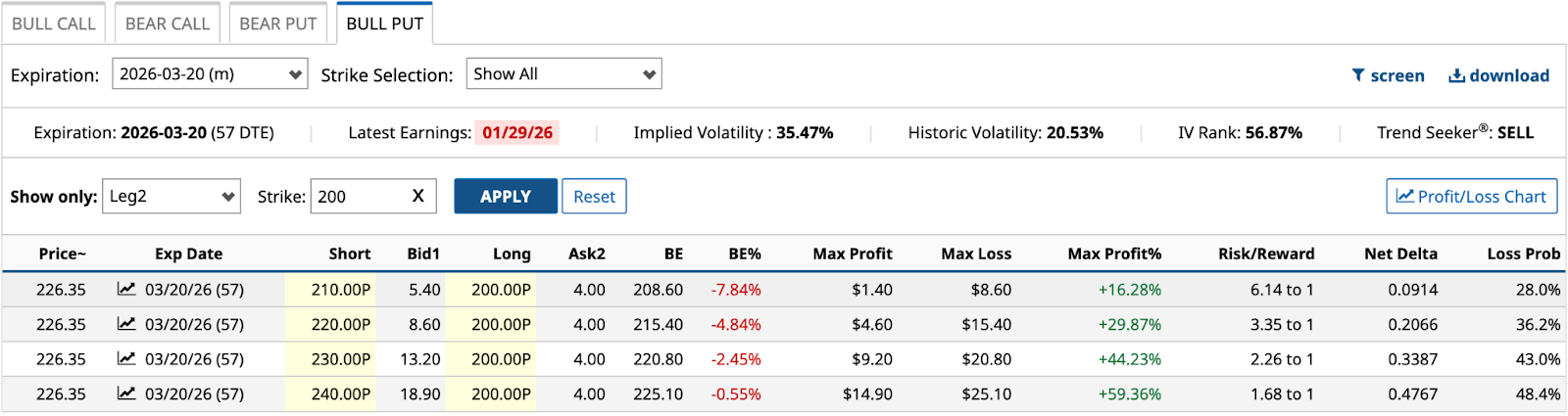This screenshot has height=416, width=1568.
Task: Click the download arrow icon
Action: 1457,75
